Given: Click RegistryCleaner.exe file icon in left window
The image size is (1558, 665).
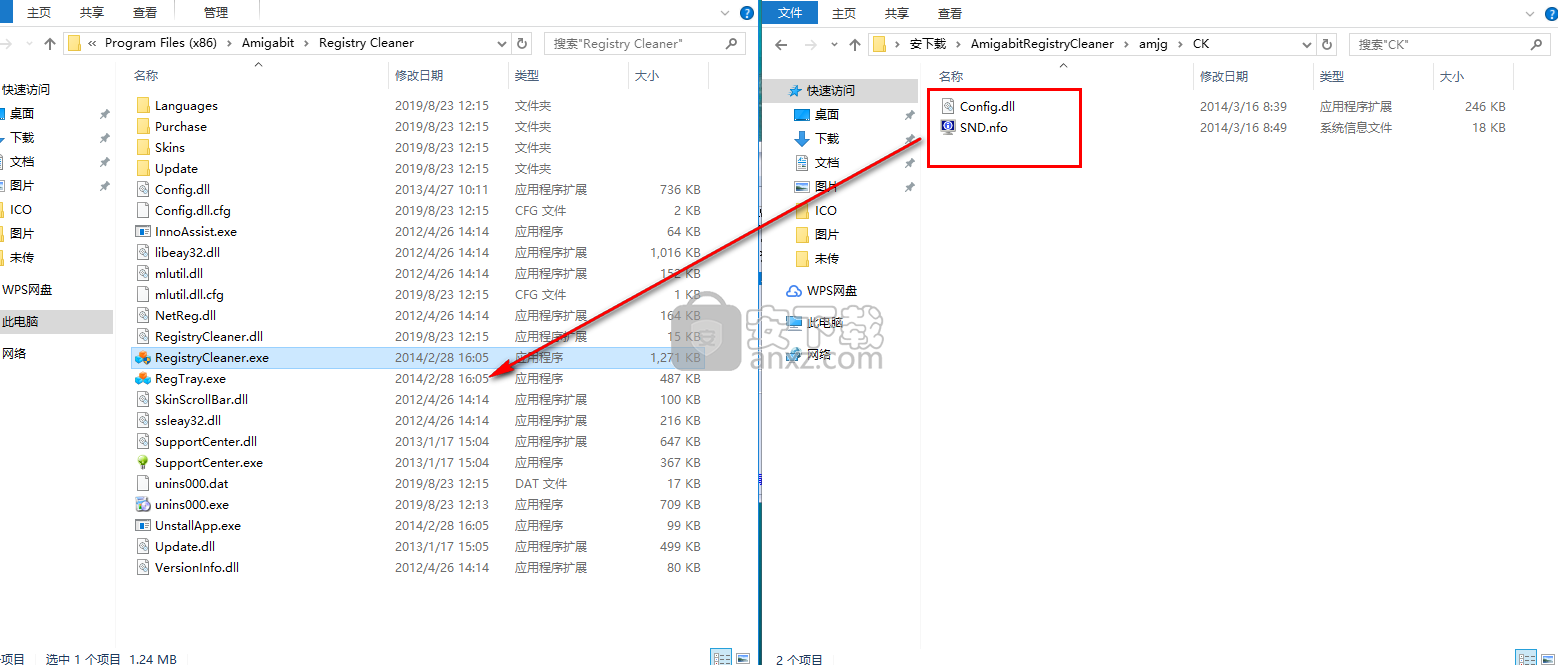Looking at the screenshot, I should (142, 357).
